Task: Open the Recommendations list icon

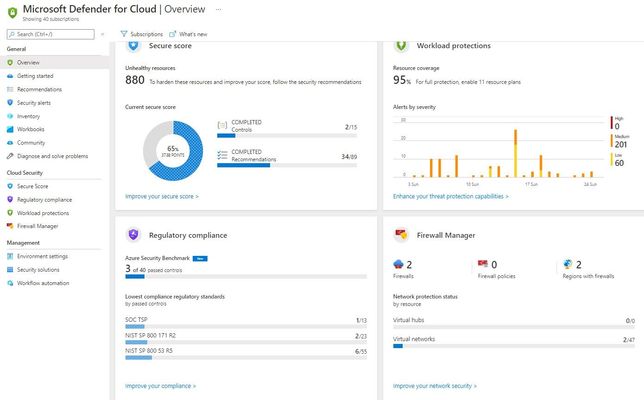Action: (x=10, y=89)
